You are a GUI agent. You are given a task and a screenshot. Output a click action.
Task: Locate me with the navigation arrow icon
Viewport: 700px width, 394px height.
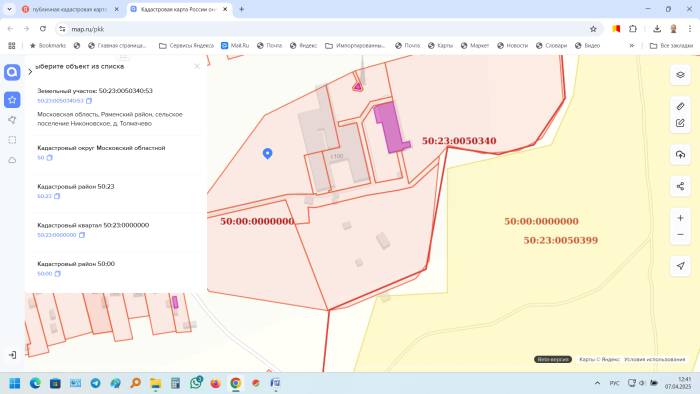[x=680, y=265]
